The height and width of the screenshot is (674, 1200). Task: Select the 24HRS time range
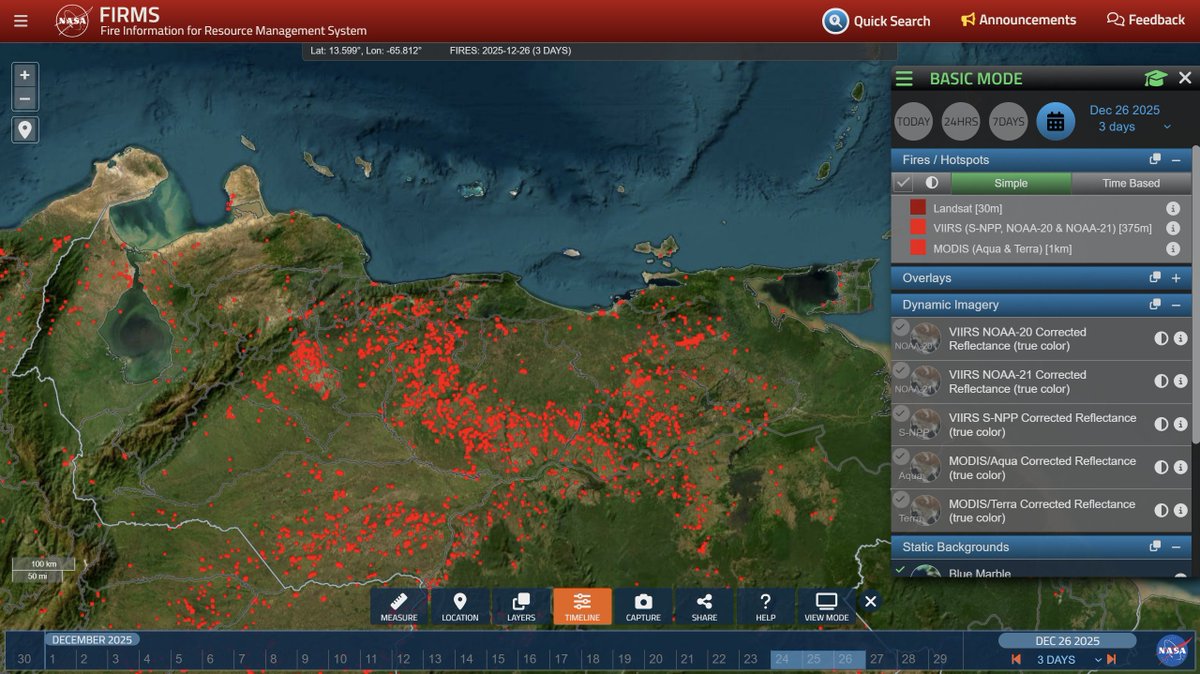click(x=961, y=122)
